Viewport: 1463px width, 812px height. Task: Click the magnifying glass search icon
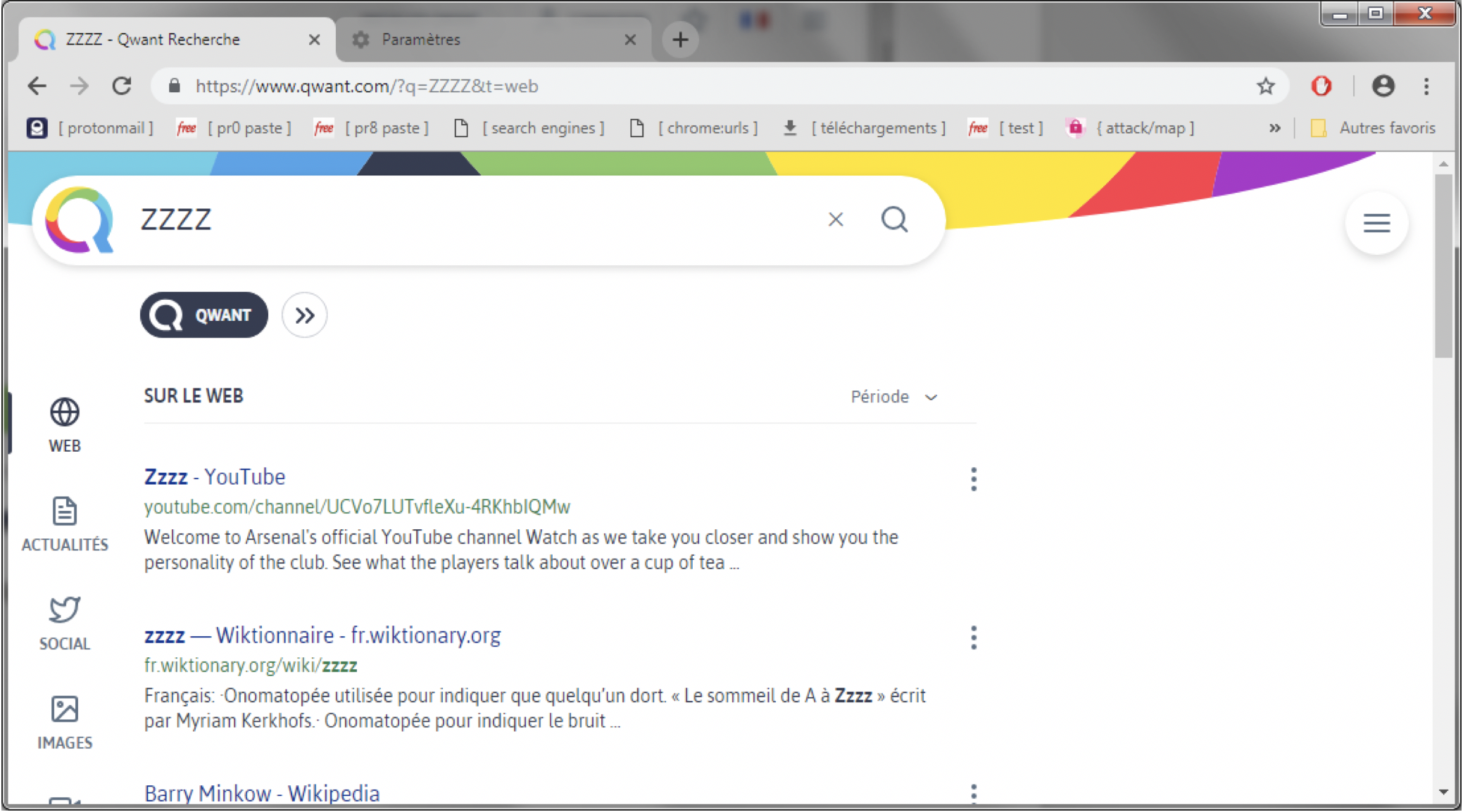895,220
